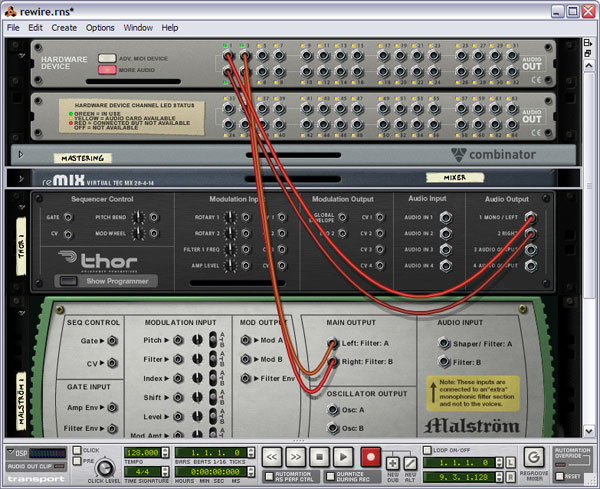
Task: Unfold the reMix mixer device
Action: point(22,178)
